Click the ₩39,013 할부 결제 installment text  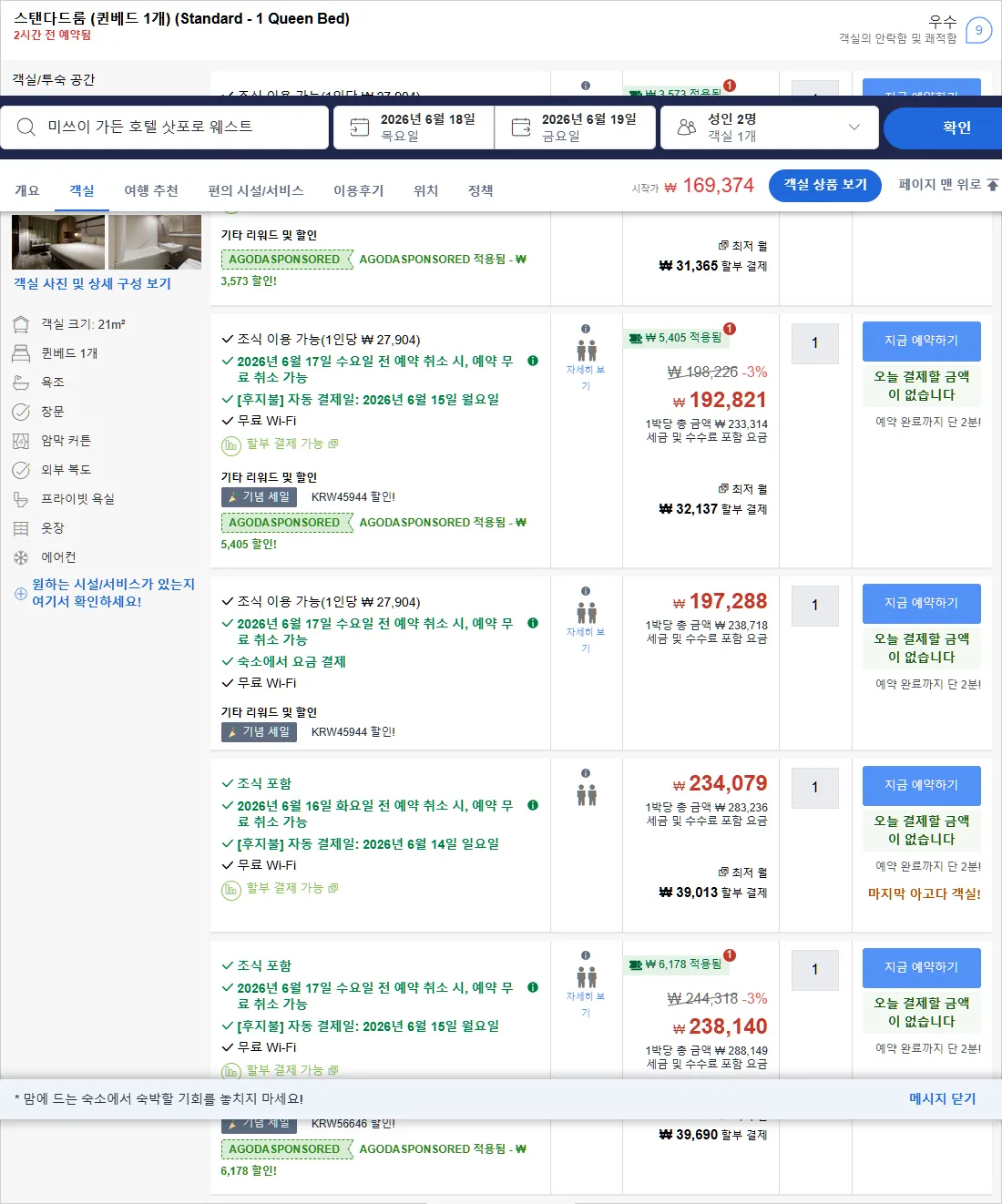[713, 893]
